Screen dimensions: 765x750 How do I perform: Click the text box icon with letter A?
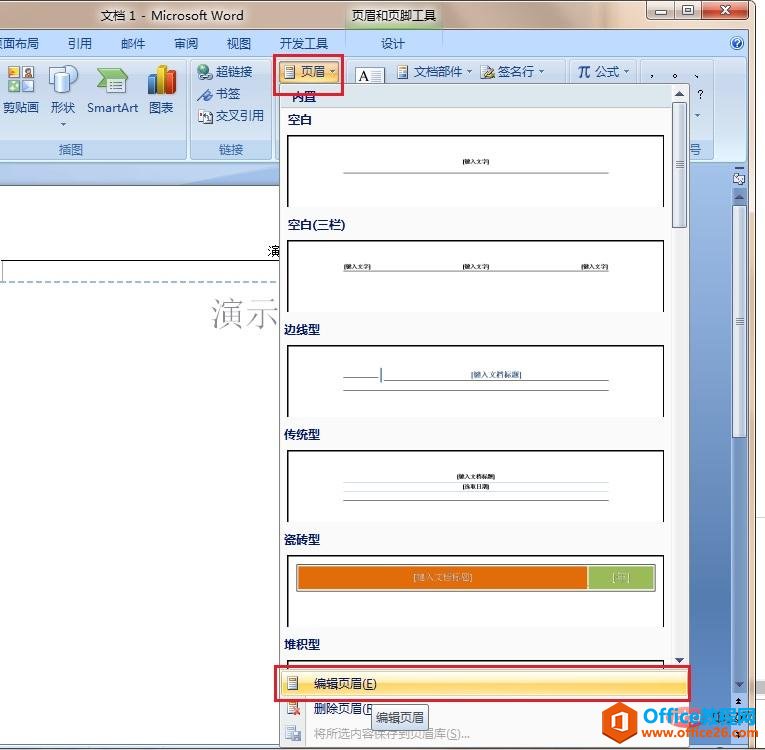pos(369,75)
